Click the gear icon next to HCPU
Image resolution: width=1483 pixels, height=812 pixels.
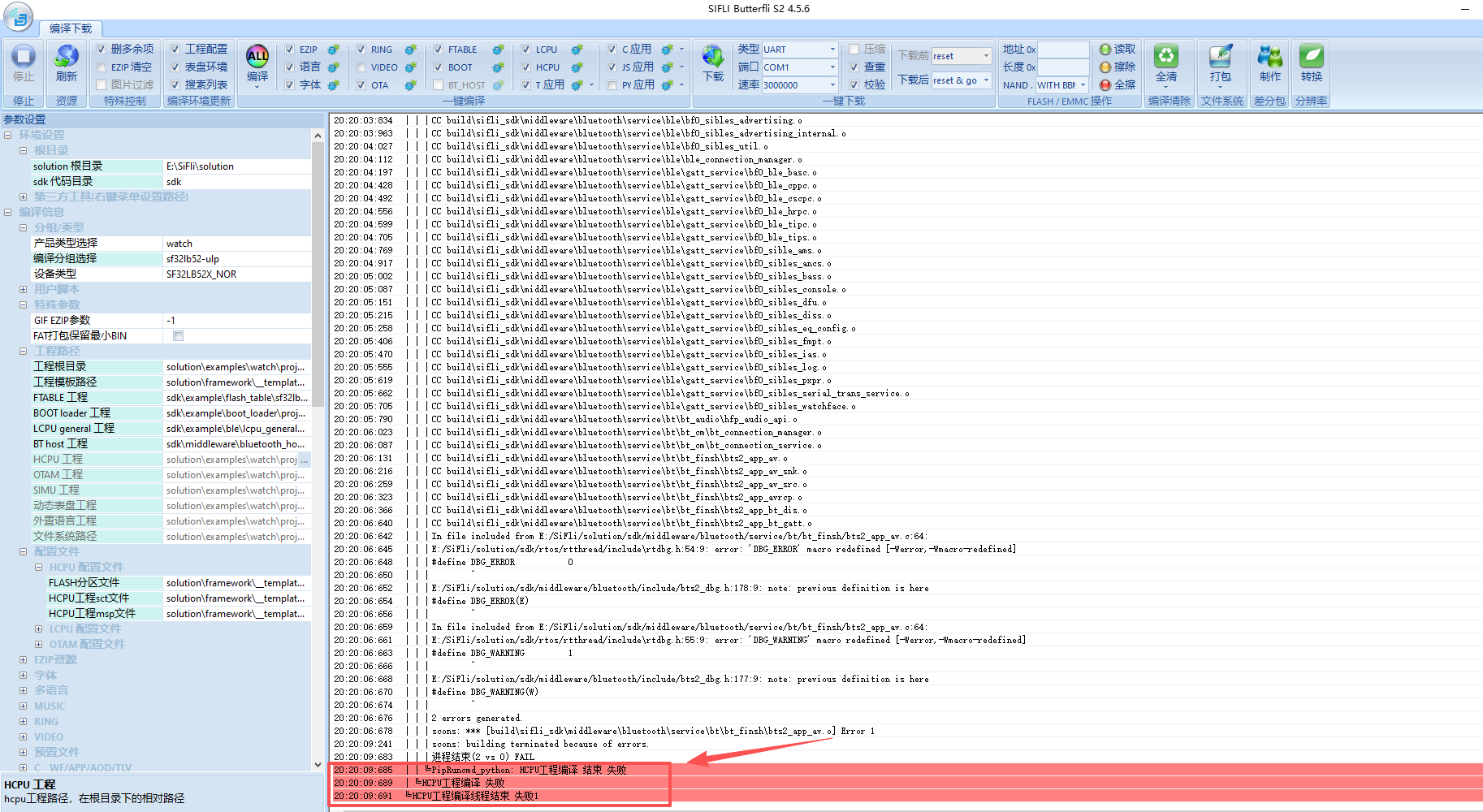pyautogui.click(x=577, y=67)
